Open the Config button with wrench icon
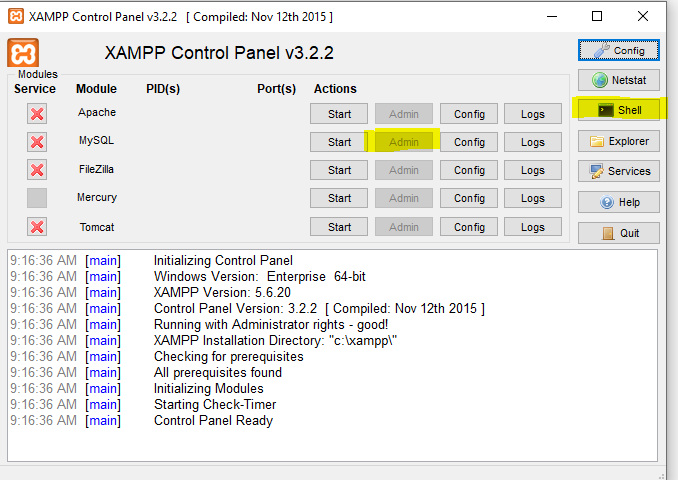 (619, 51)
